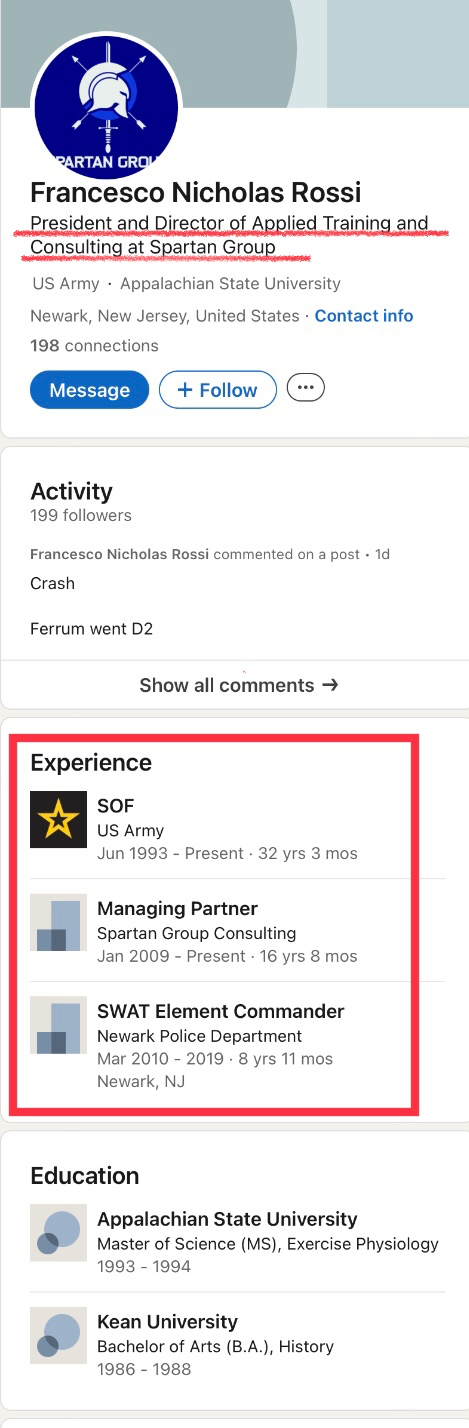Click the Appalachian State University school icon

(58, 1233)
